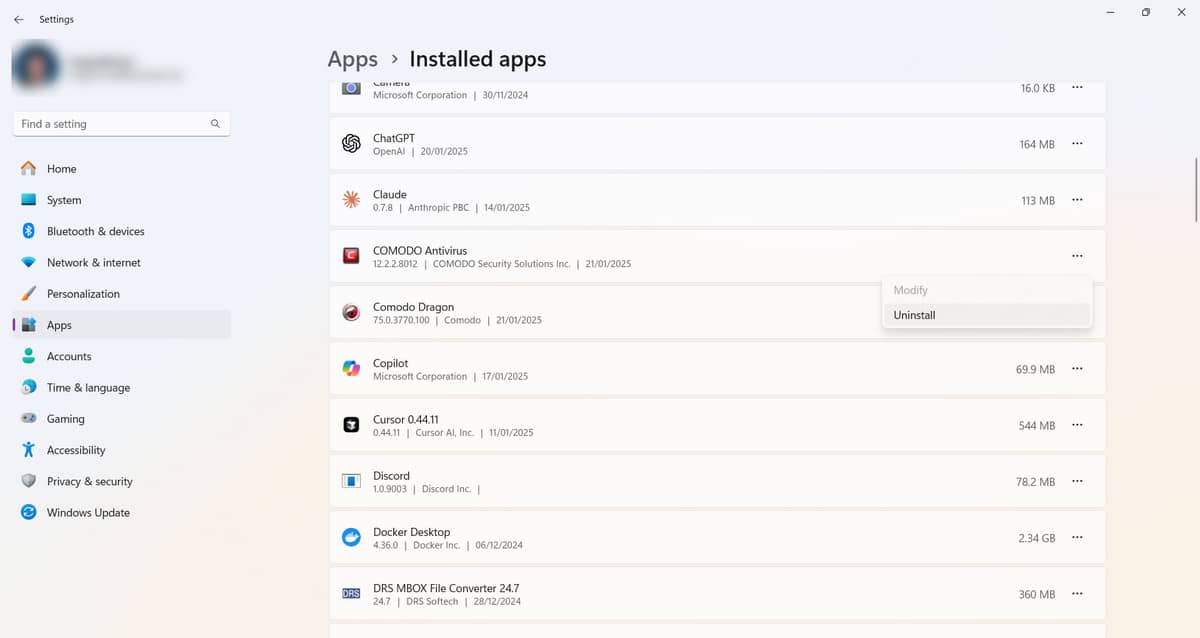
Task: Click the 16.0 KB size for Camera
Action: pos(1038,88)
